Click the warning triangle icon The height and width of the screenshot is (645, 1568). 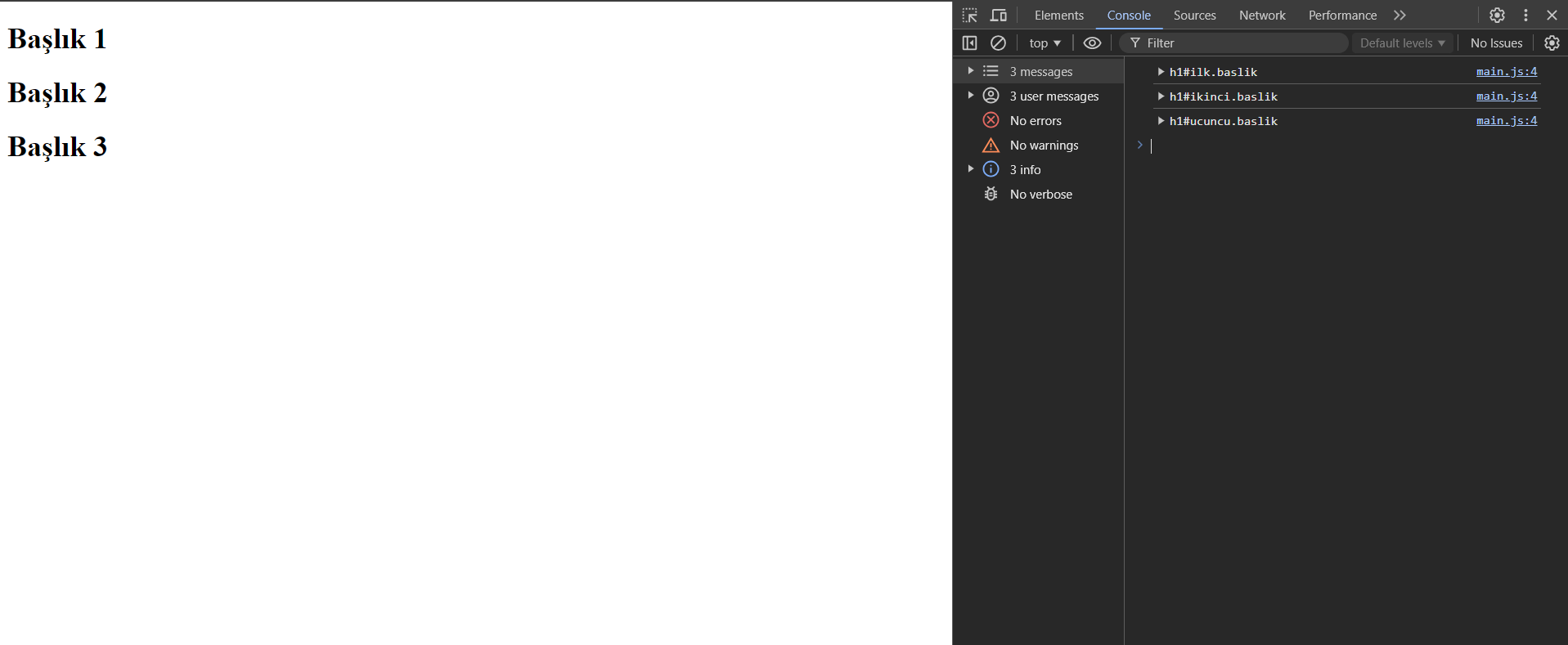pos(991,145)
